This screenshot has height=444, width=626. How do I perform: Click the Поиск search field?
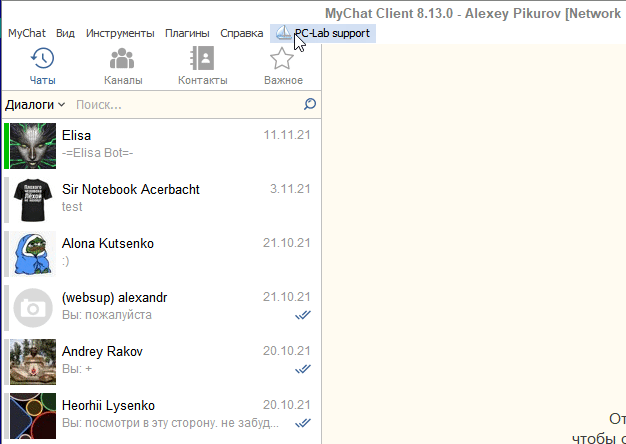click(x=188, y=105)
